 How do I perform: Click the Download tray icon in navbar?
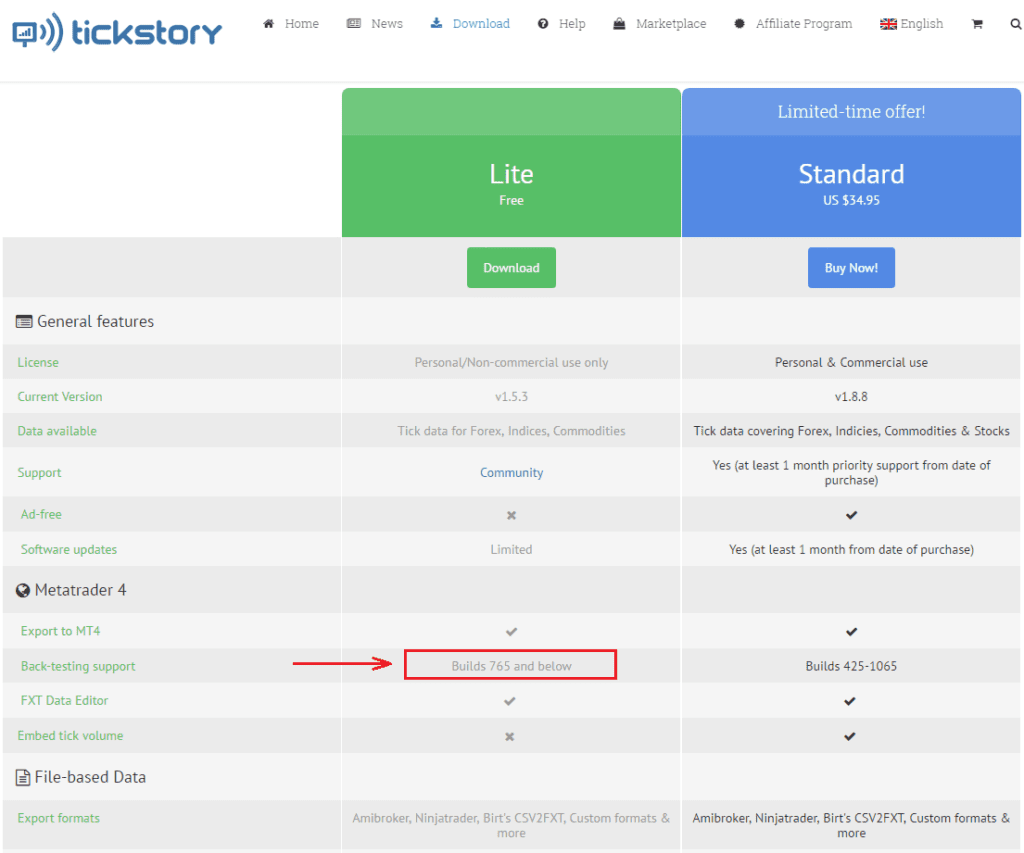(436, 24)
